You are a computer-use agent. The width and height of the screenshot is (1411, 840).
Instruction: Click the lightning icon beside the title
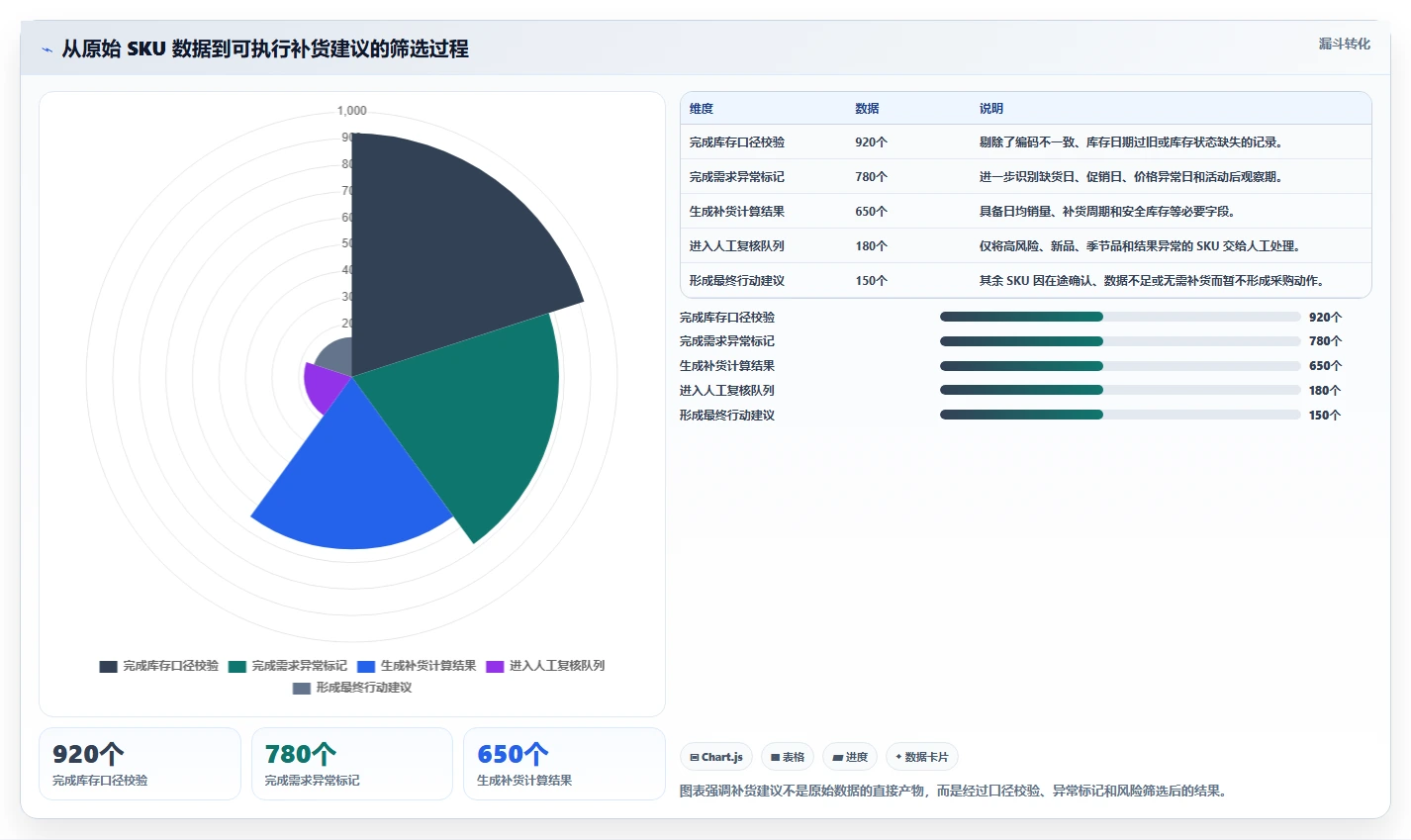click(x=47, y=49)
